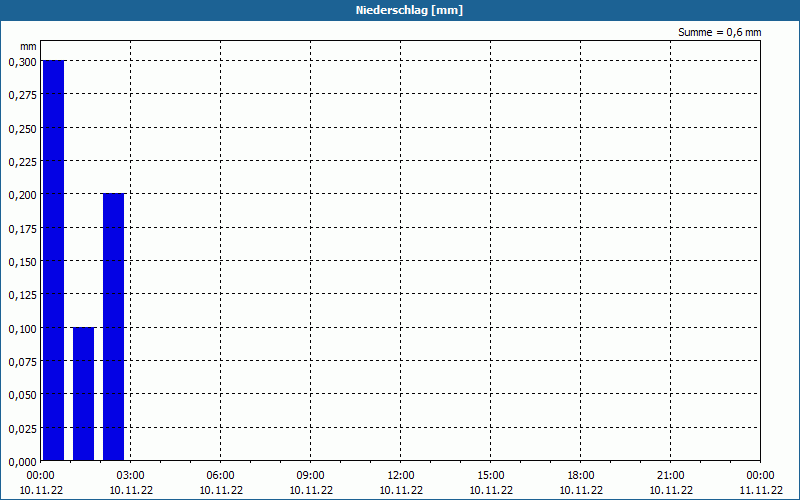This screenshot has width=800, height=500.
Task: Click the 09:00 time axis label
Action: coord(311,476)
